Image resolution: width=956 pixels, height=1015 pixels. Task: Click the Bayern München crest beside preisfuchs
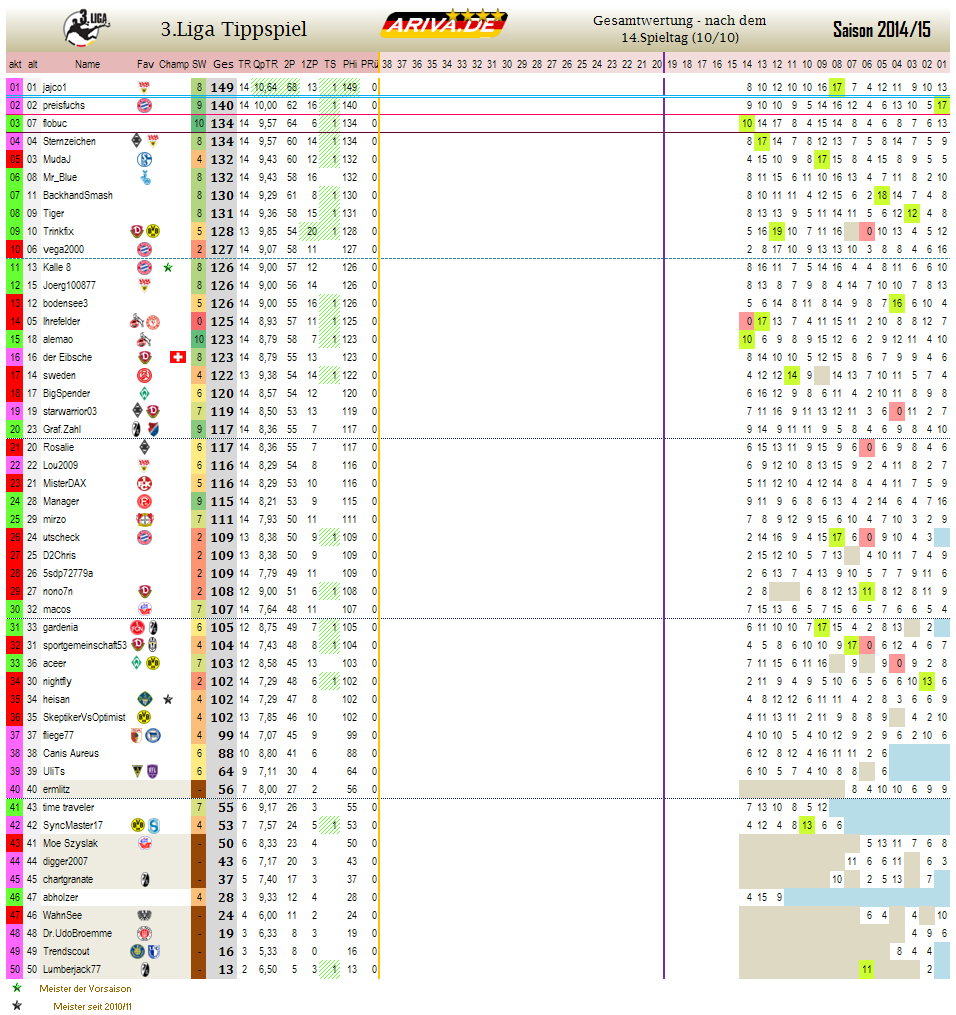pos(144,105)
